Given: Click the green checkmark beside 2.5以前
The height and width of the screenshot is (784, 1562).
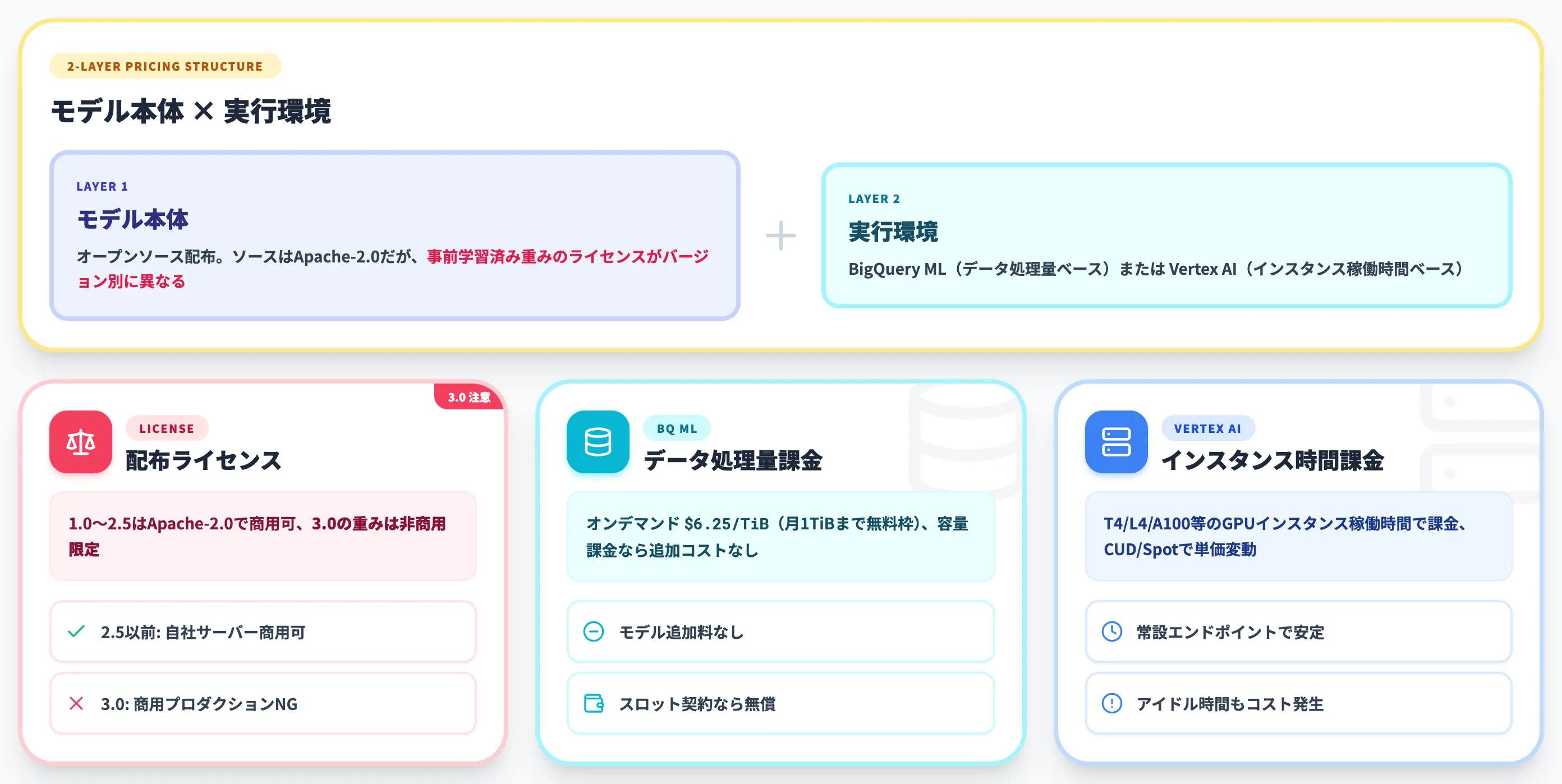Looking at the screenshot, I should click(76, 631).
